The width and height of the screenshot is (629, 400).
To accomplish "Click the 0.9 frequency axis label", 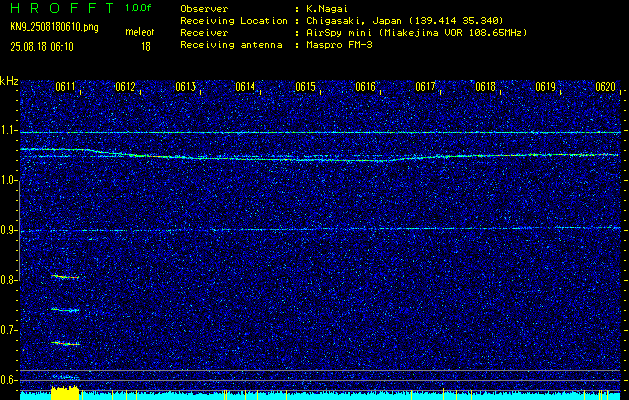I will [x=9, y=230].
